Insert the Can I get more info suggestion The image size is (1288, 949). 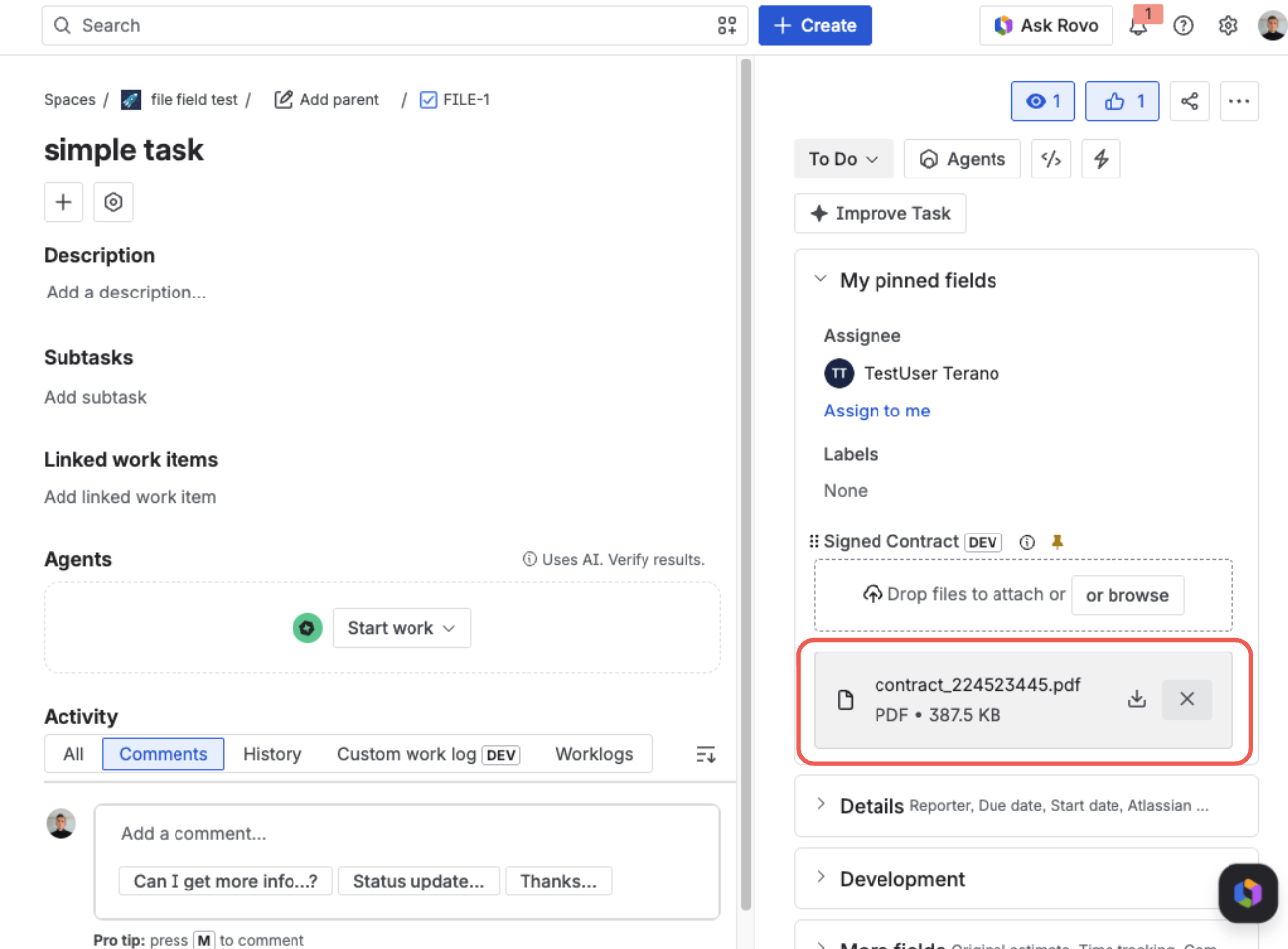pos(226,881)
